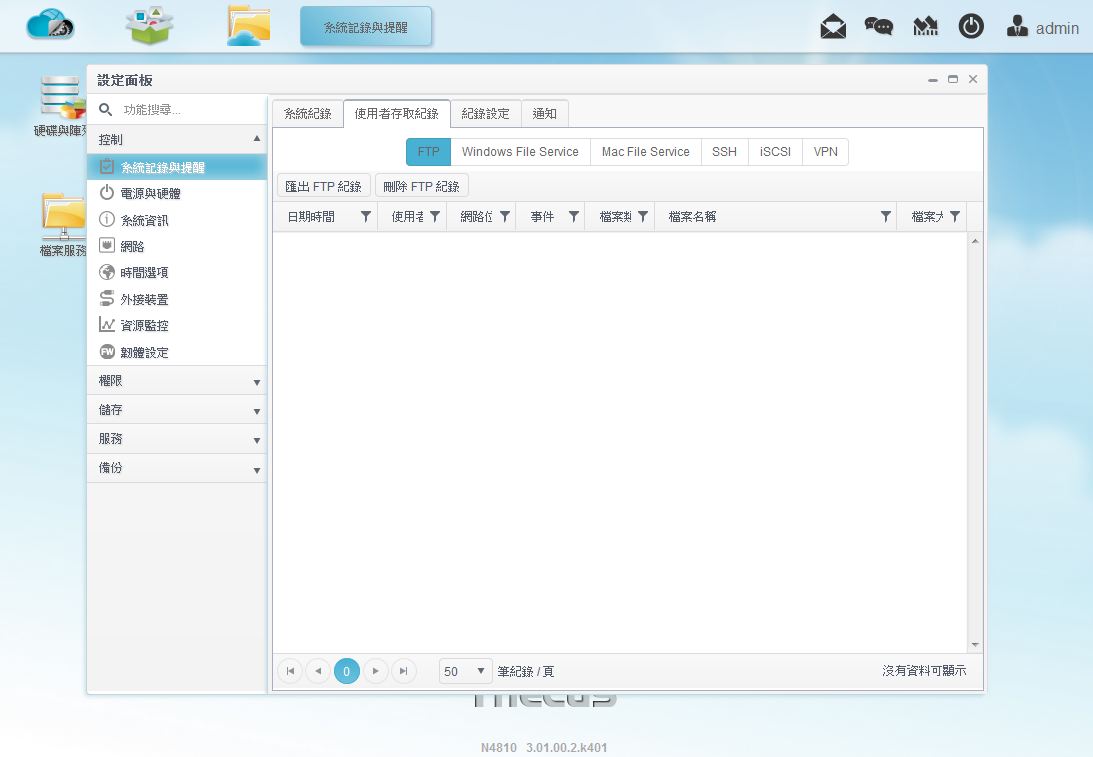Open 時間選項 in the sidebar

(x=177, y=273)
